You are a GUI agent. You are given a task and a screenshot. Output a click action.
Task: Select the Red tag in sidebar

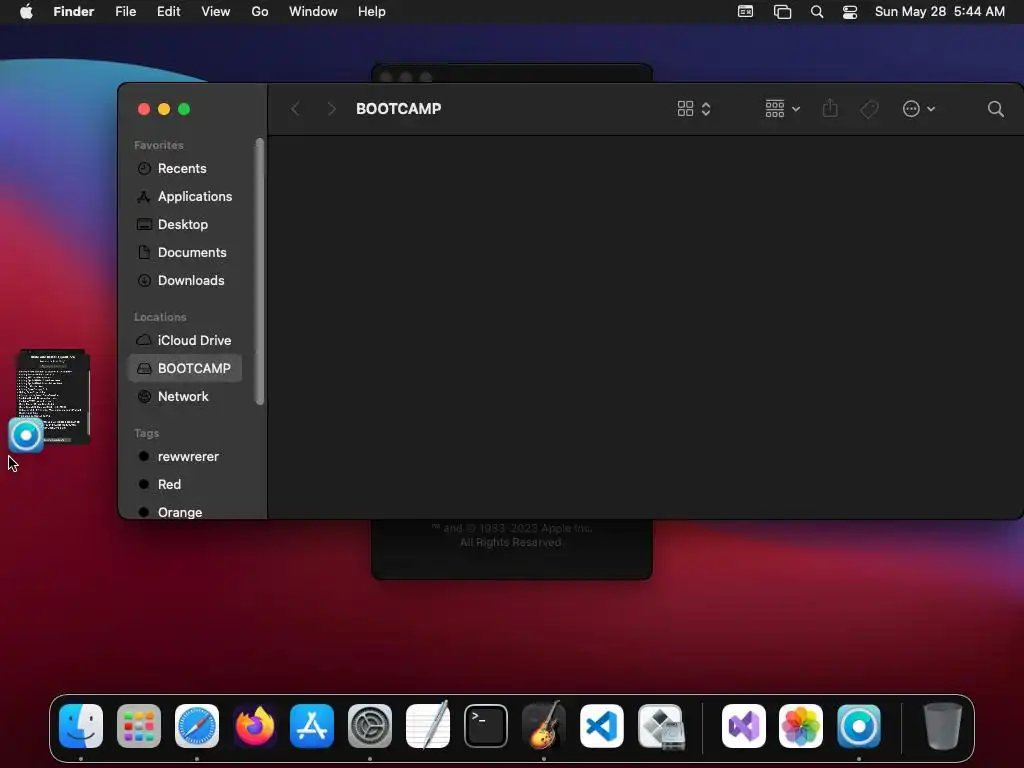tap(185, 485)
